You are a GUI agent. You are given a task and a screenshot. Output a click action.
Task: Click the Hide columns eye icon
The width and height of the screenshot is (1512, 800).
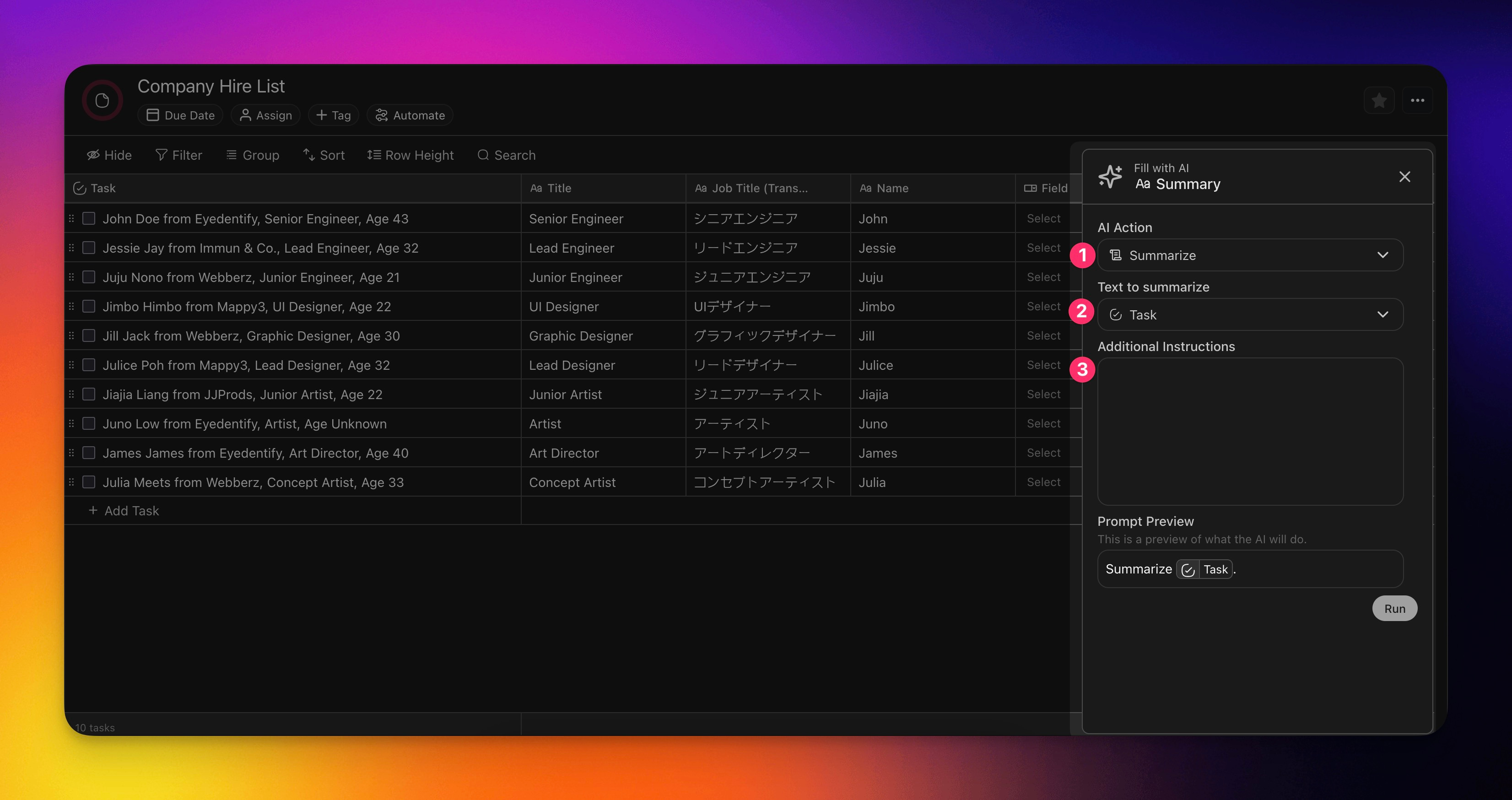(94, 155)
